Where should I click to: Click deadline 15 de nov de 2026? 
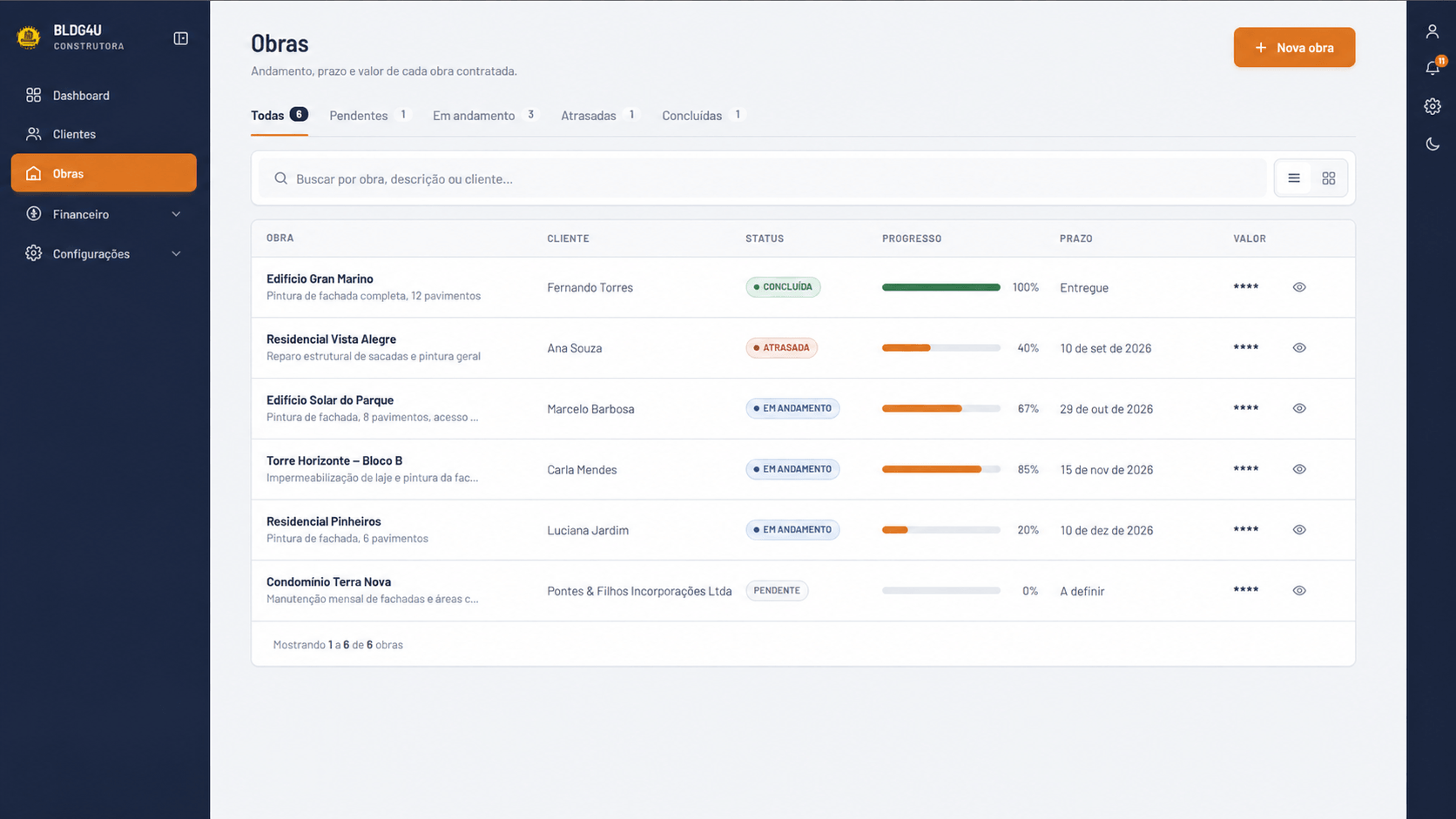click(x=1106, y=470)
